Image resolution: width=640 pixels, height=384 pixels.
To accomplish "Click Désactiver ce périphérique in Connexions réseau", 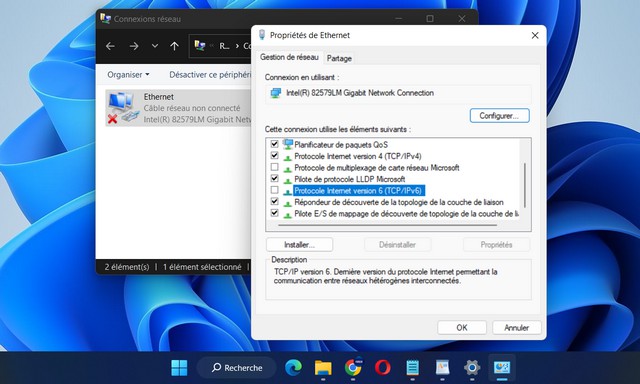I will 210,75.
